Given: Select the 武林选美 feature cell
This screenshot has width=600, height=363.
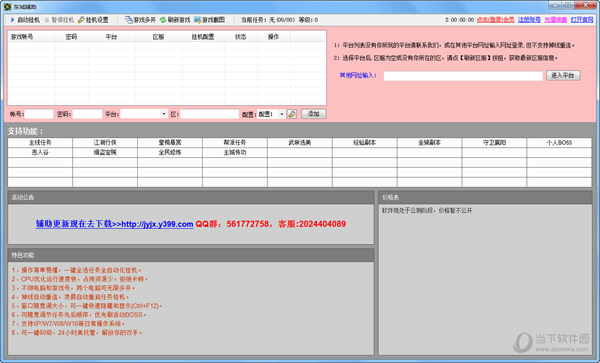Looking at the screenshot, I should pos(300,142).
